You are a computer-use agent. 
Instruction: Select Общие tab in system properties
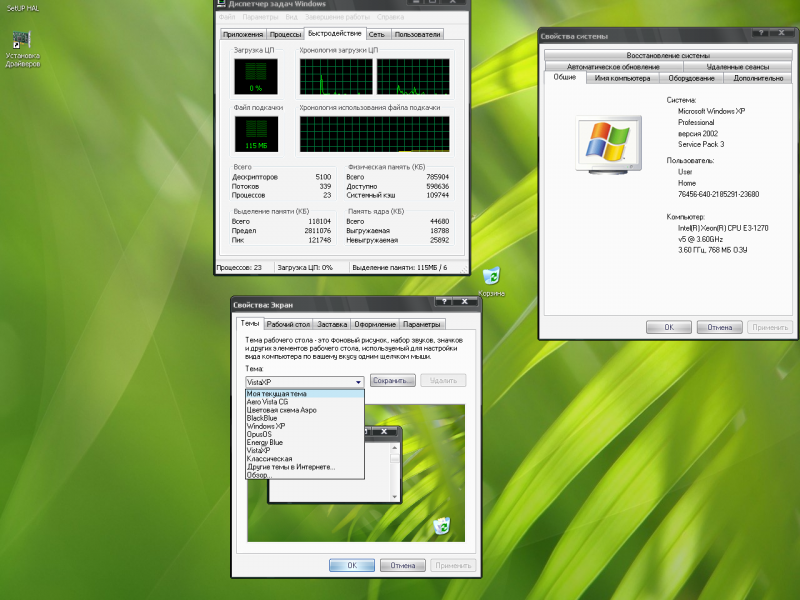(565, 77)
